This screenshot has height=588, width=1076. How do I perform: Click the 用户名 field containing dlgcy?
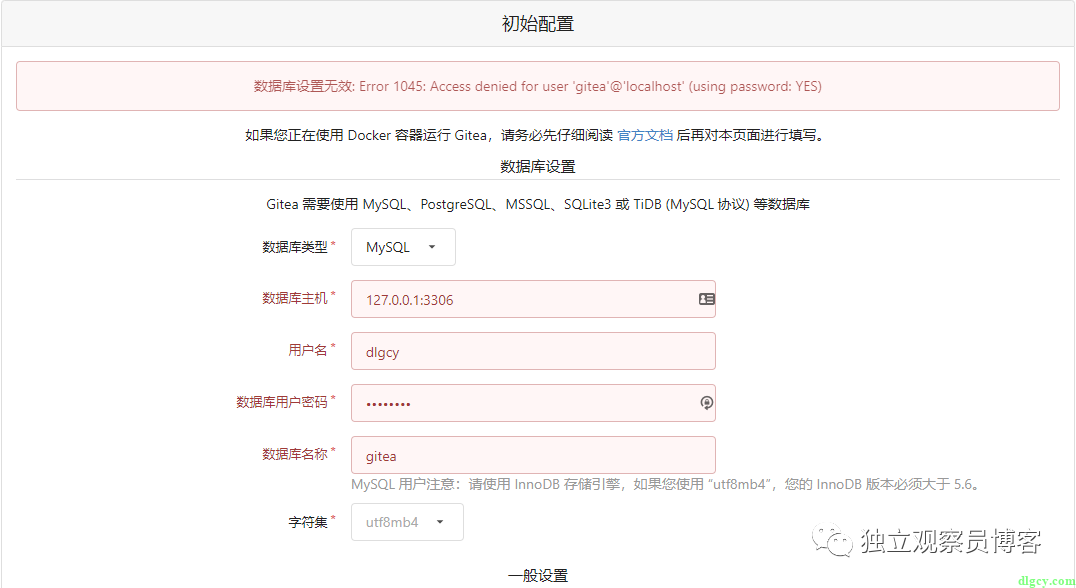pyautogui.click(x=533, y=351)
